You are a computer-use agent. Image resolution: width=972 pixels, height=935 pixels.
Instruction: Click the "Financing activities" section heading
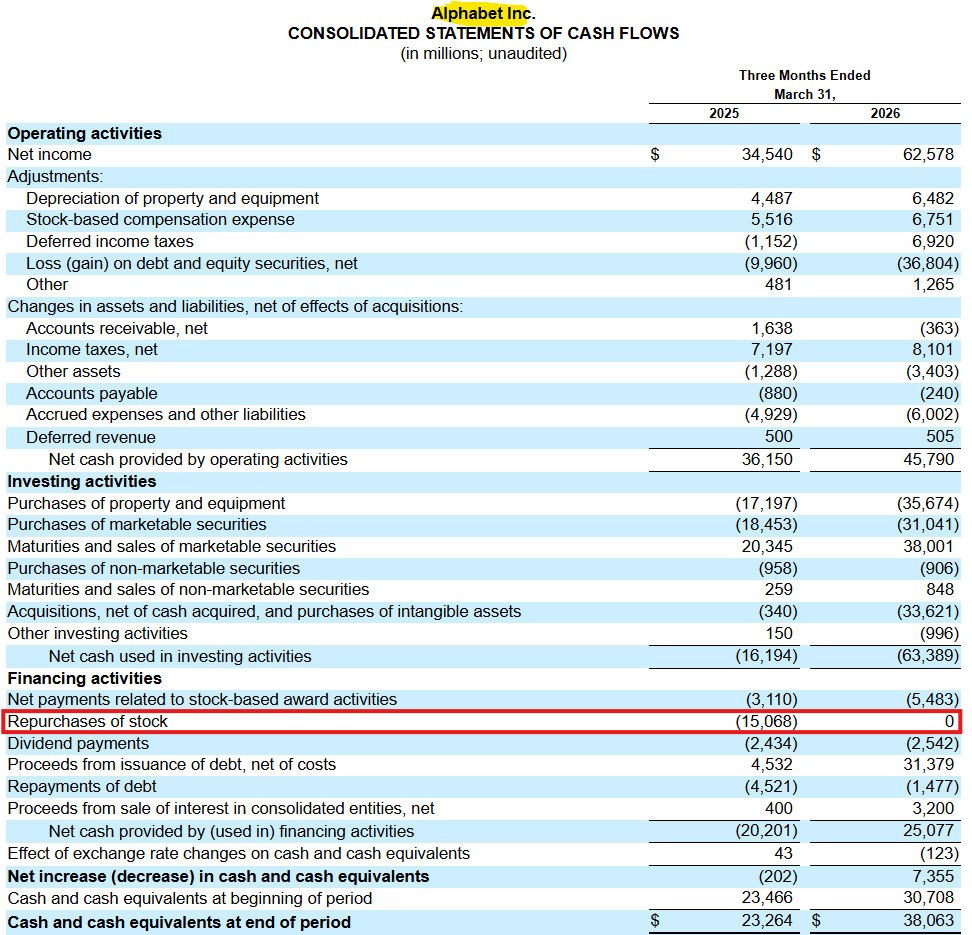tap(84, 678)
